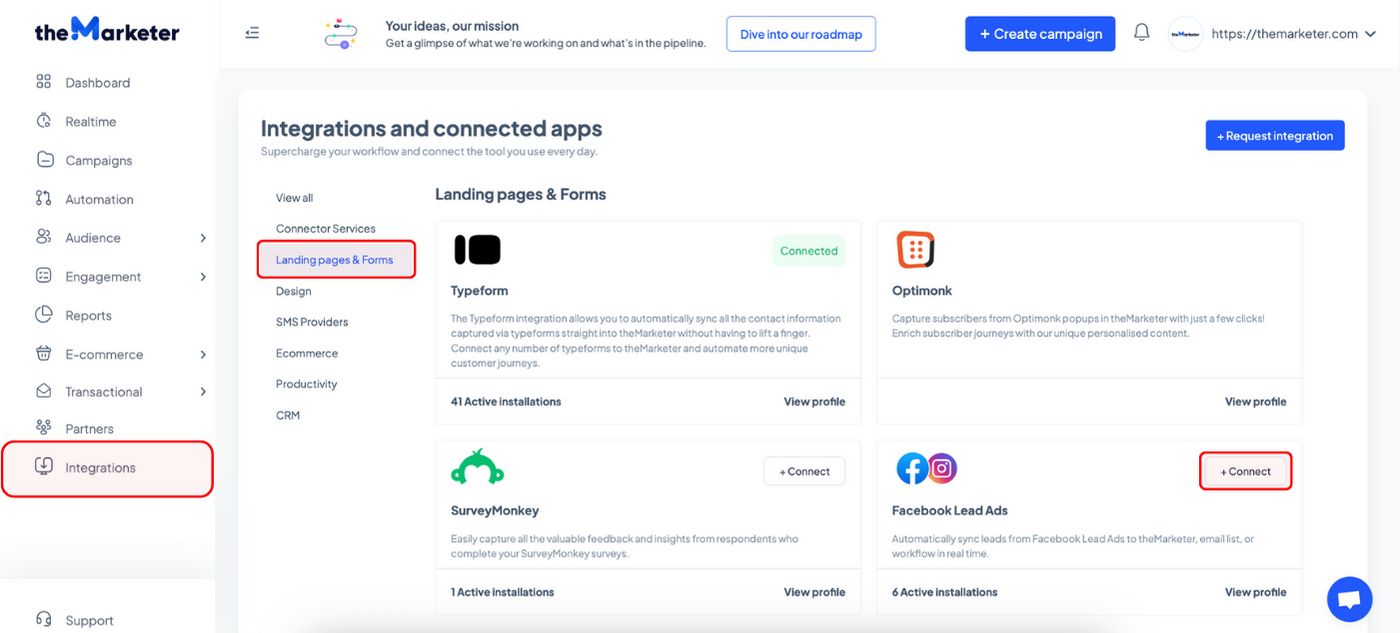Screen dimensions: 1400x633
Task: Click the Audience people icon
Action: click(x=43, y=237)
